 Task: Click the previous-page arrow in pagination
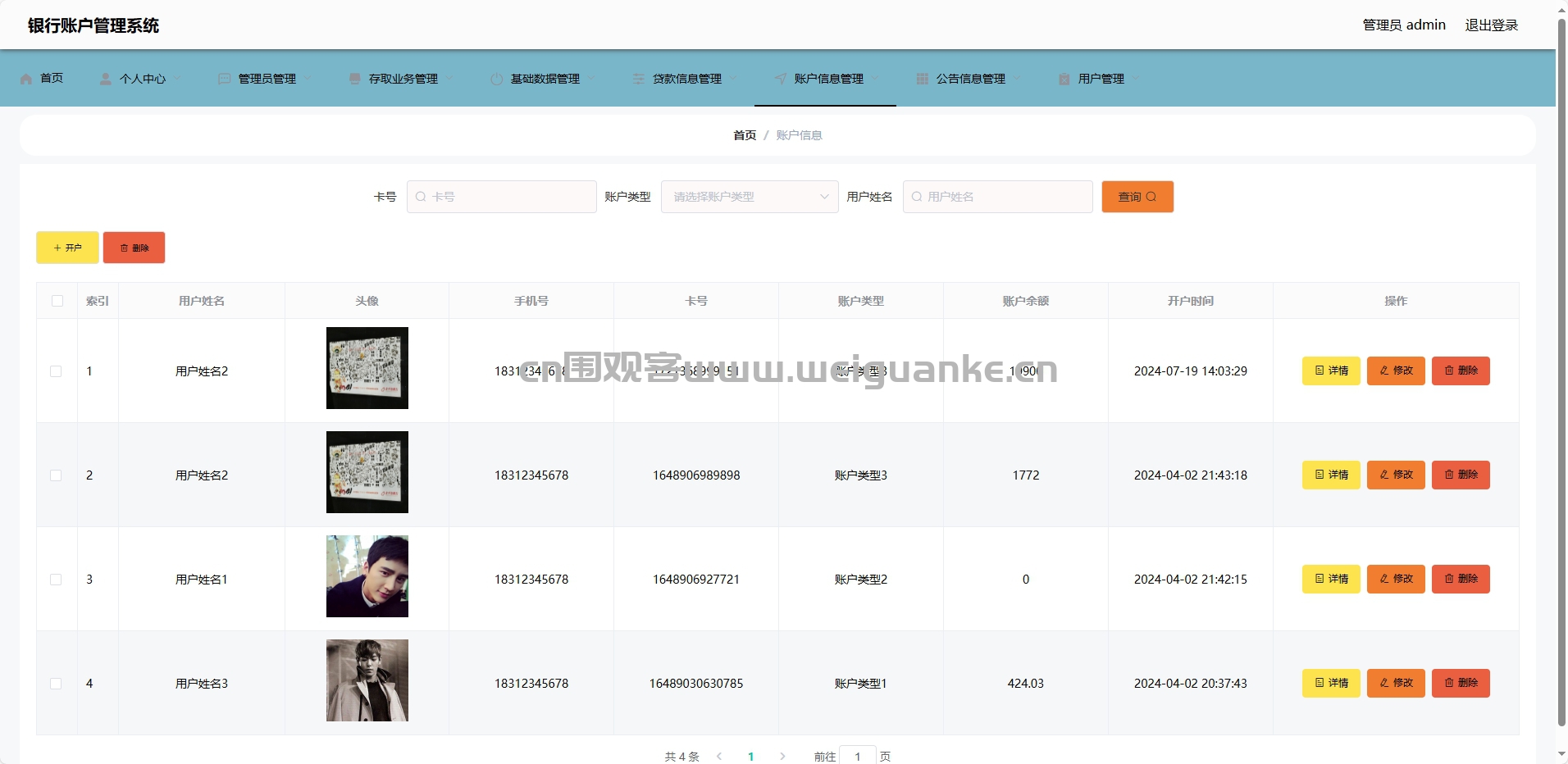point(719,757)
